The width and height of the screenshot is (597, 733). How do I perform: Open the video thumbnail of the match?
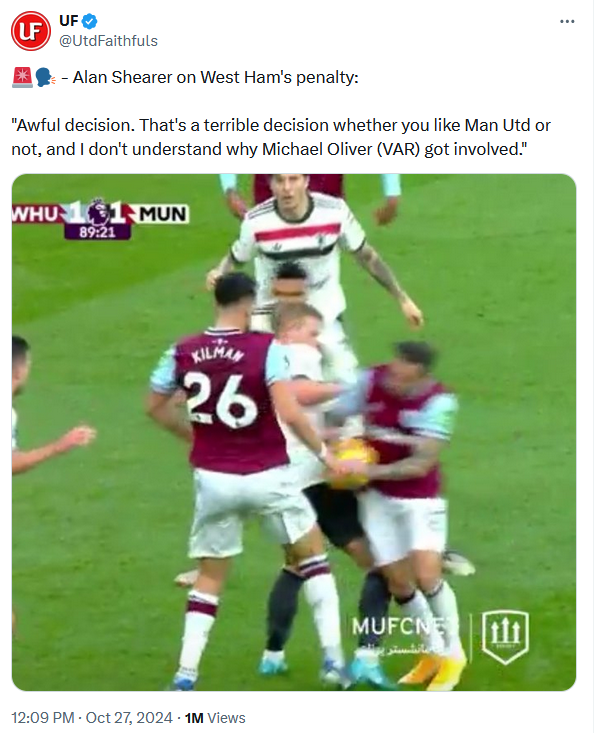coord(294,432)
